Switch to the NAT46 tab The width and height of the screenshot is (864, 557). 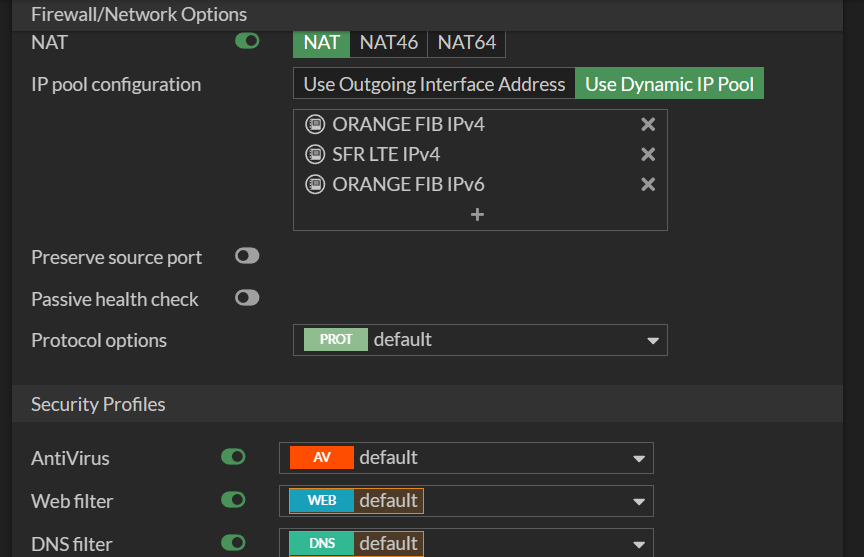pos(389,43)
